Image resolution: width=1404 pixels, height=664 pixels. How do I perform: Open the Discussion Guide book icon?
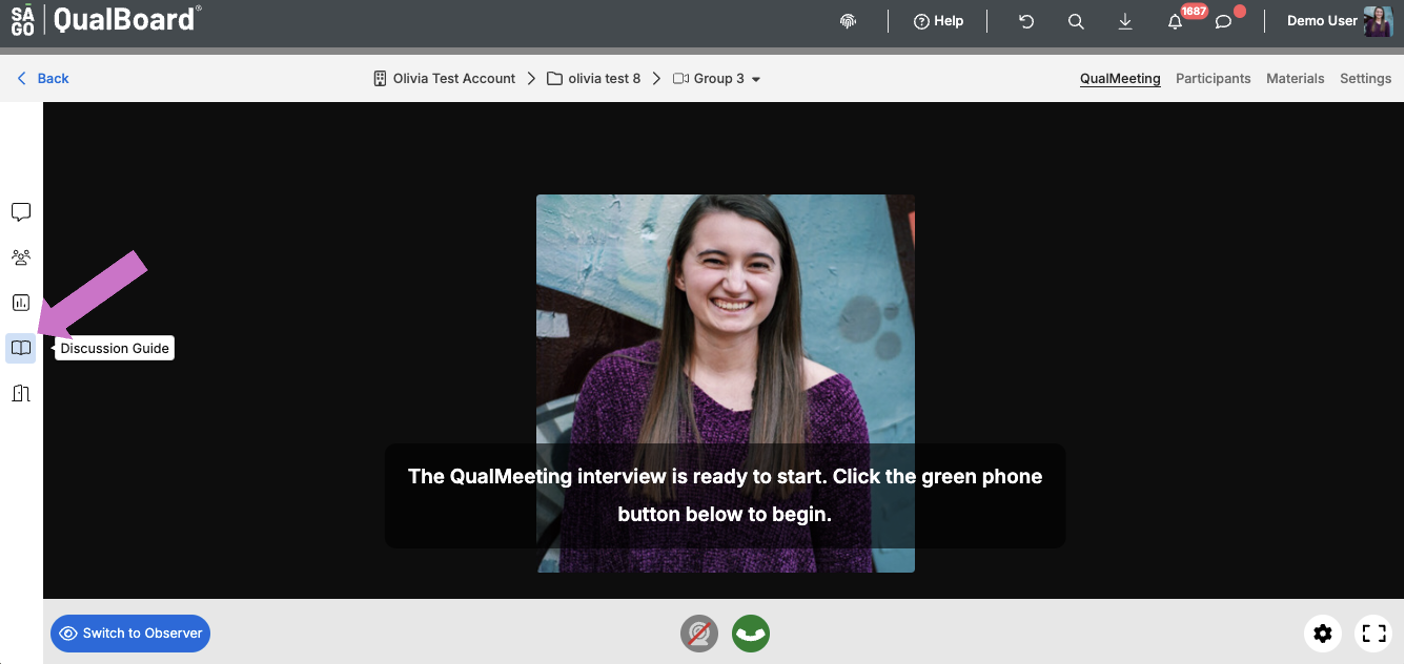click(x=21, y=348)
